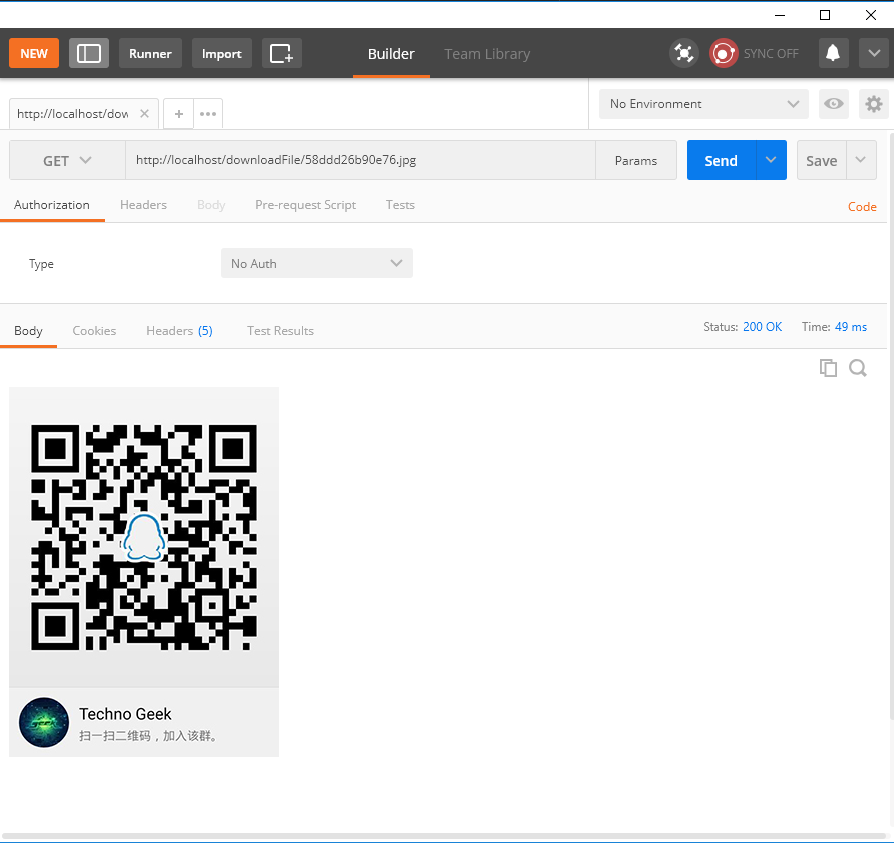Open manage environments gear icon
The width and height of the screenshot is (894, 843).
click(873, 104)
